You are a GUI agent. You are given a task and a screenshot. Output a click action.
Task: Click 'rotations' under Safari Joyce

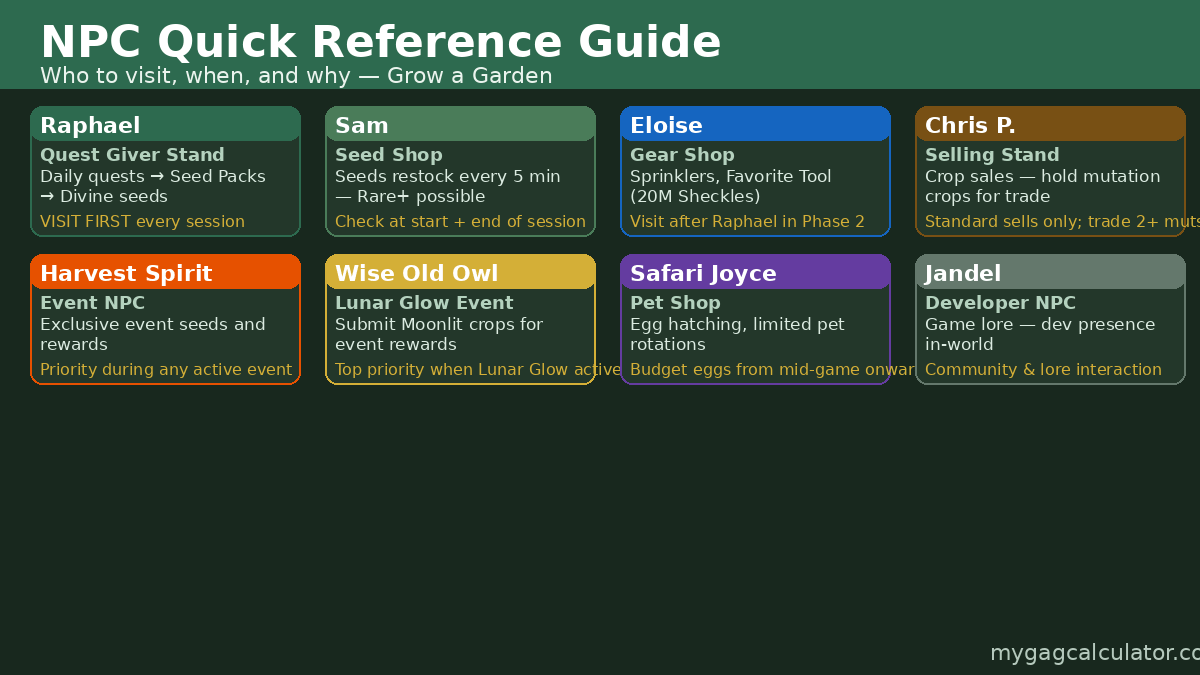point(668,344)
